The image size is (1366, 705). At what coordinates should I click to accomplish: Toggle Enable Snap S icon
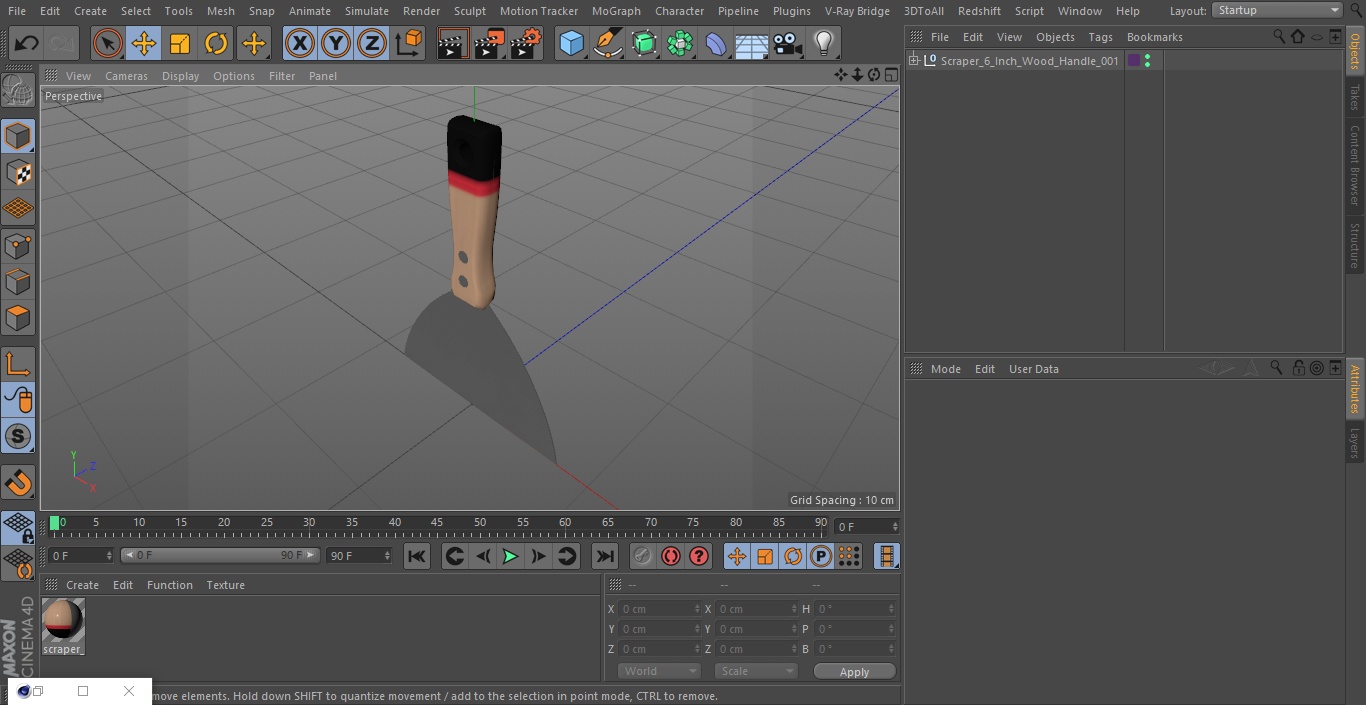18,436
